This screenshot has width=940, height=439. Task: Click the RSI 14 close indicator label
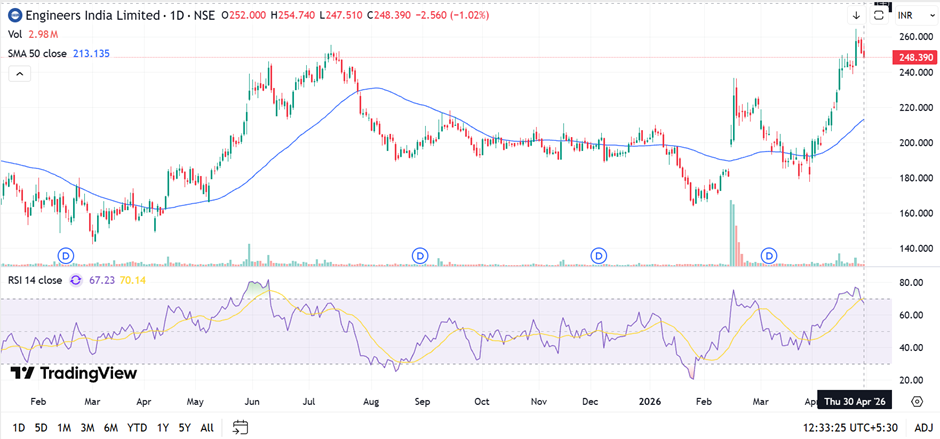point(35,281)
